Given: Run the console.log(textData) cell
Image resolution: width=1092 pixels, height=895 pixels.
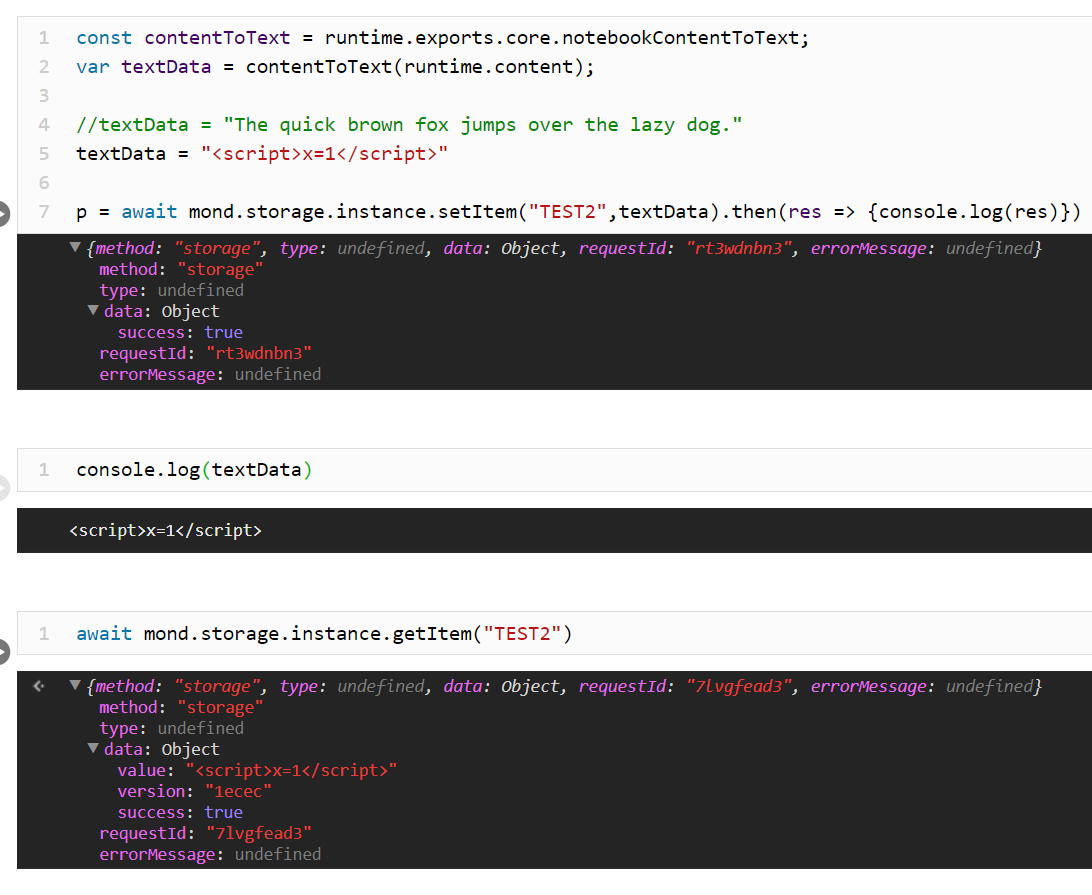Looking at the screenshot, I should point(3,488).
